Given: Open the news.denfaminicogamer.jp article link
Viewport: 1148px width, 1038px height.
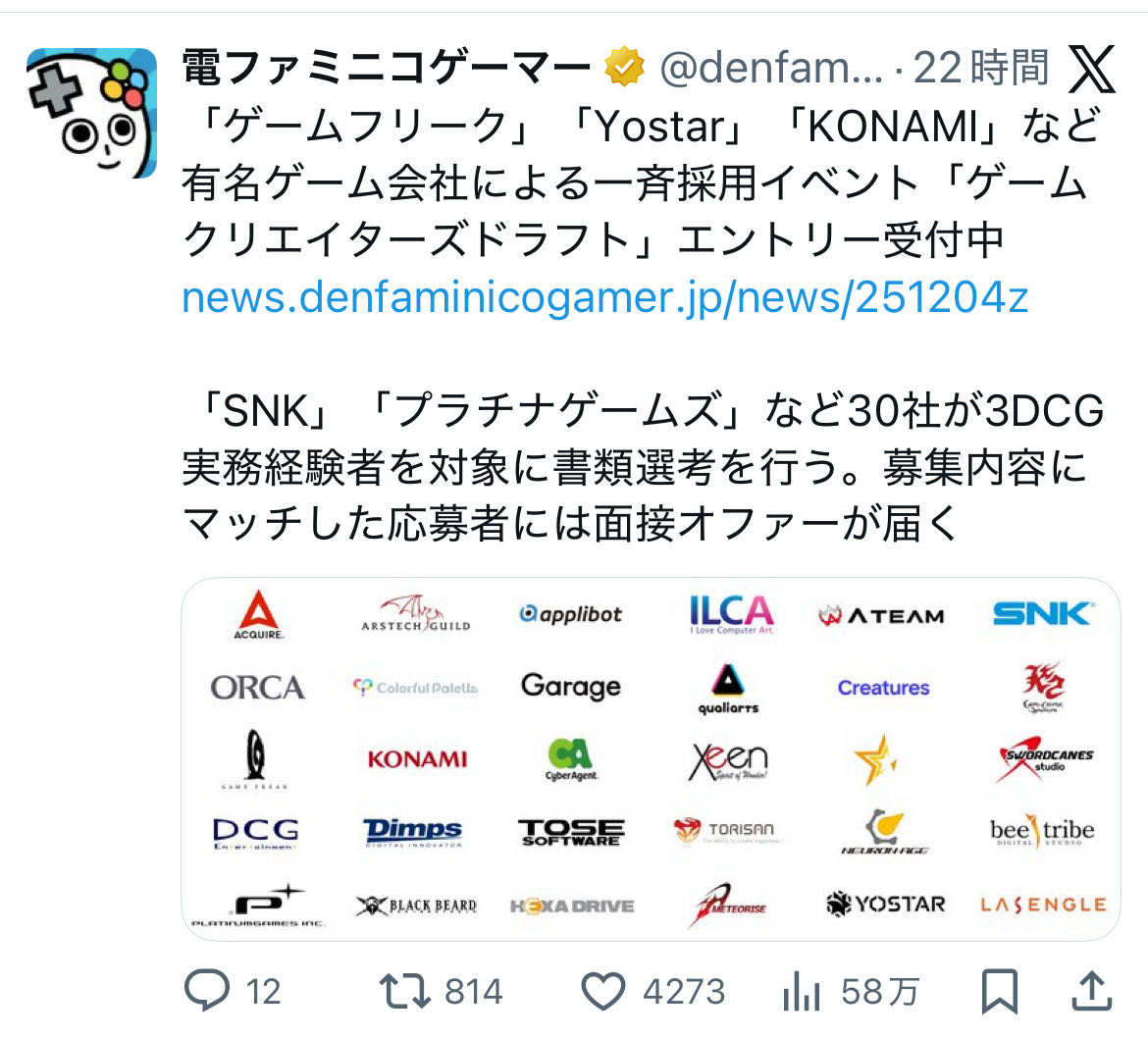Looking at the screenshot, I should (x=604, y=298).
